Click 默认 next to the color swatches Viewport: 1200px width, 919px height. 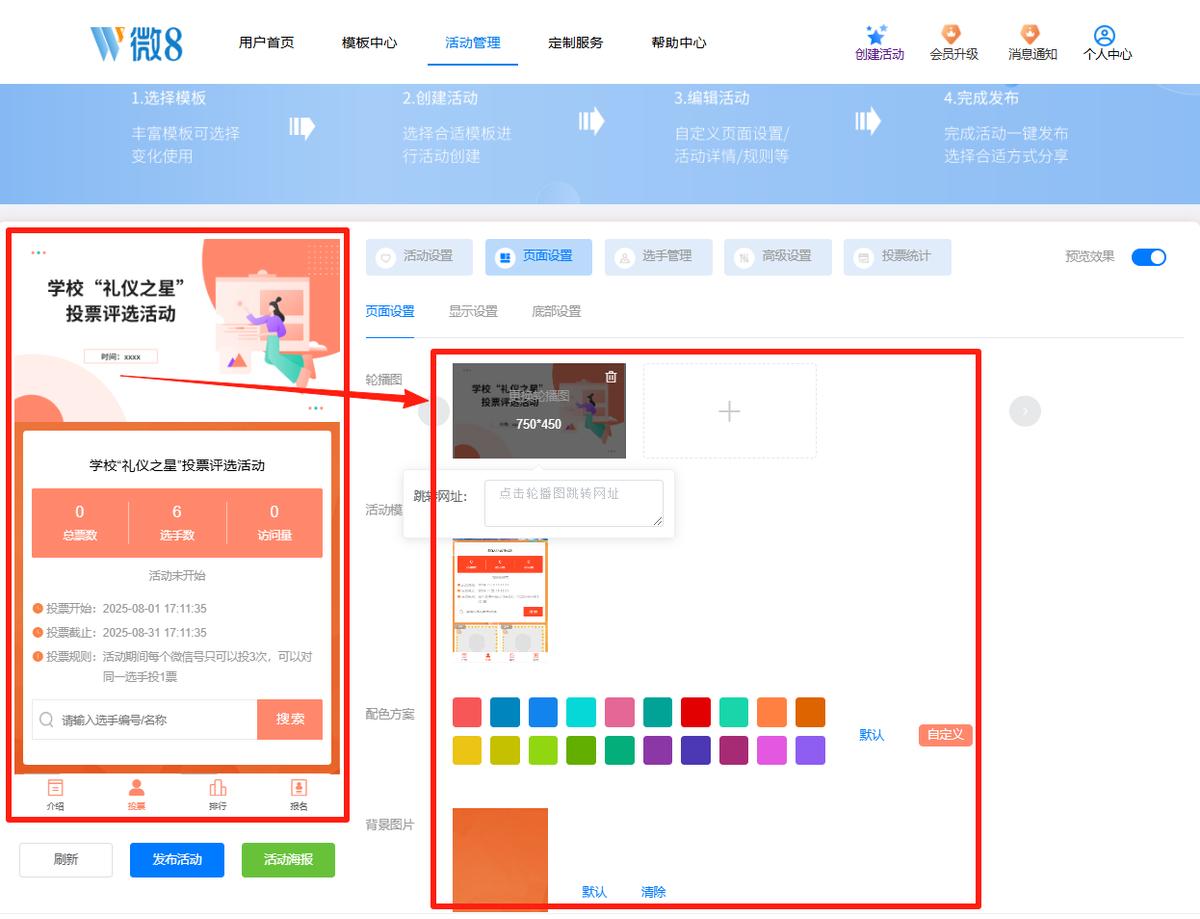(872, 735)
